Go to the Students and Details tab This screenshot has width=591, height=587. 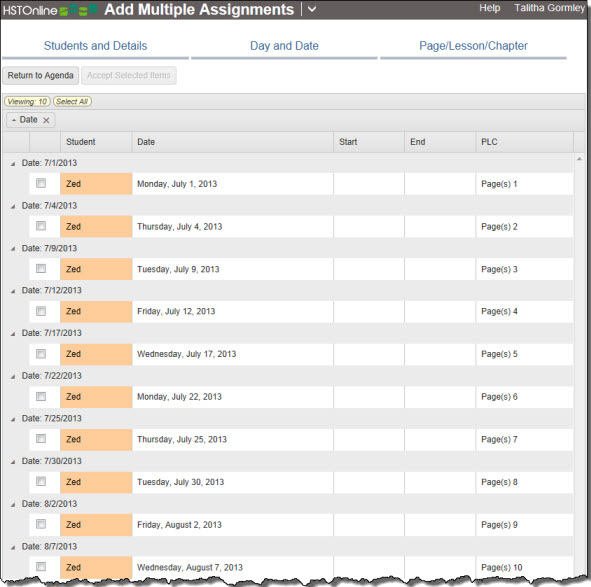pos(95,46)
